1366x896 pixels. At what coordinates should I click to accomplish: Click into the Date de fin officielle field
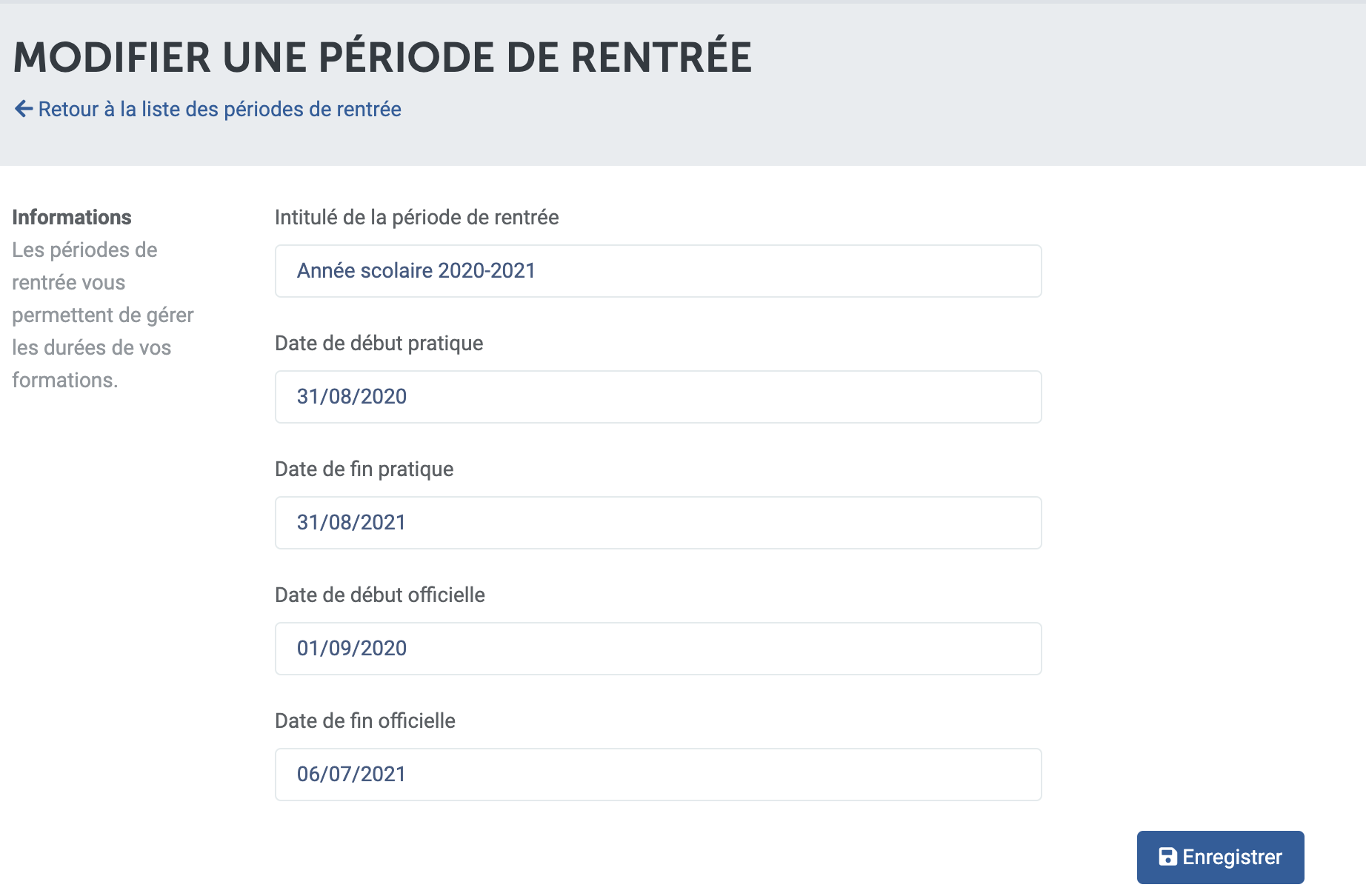click(x=658, y=775)
